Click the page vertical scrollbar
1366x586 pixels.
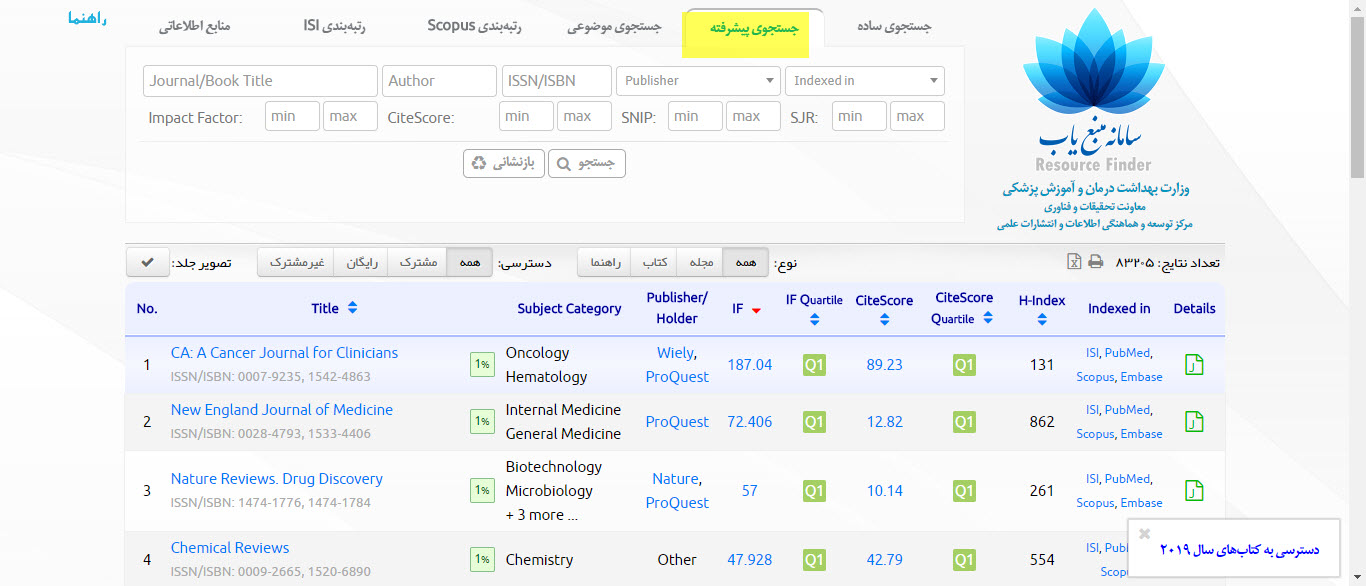click(1356, 300)
